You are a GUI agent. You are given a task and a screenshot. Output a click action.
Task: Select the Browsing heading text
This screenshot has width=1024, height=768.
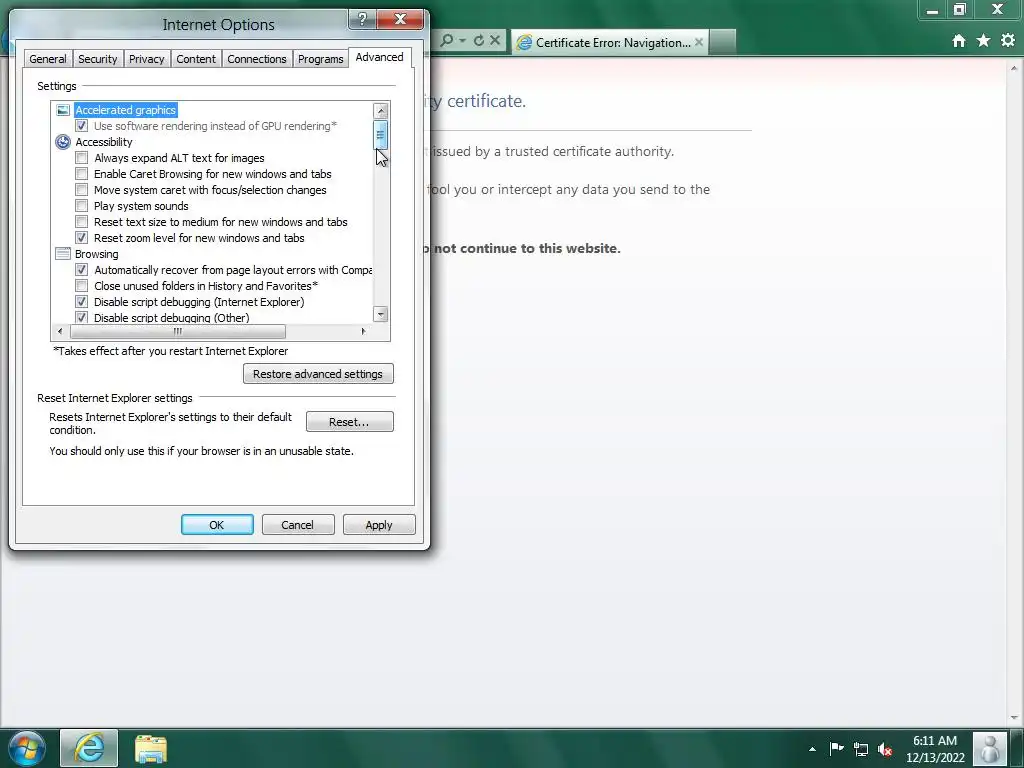[97, 254]
